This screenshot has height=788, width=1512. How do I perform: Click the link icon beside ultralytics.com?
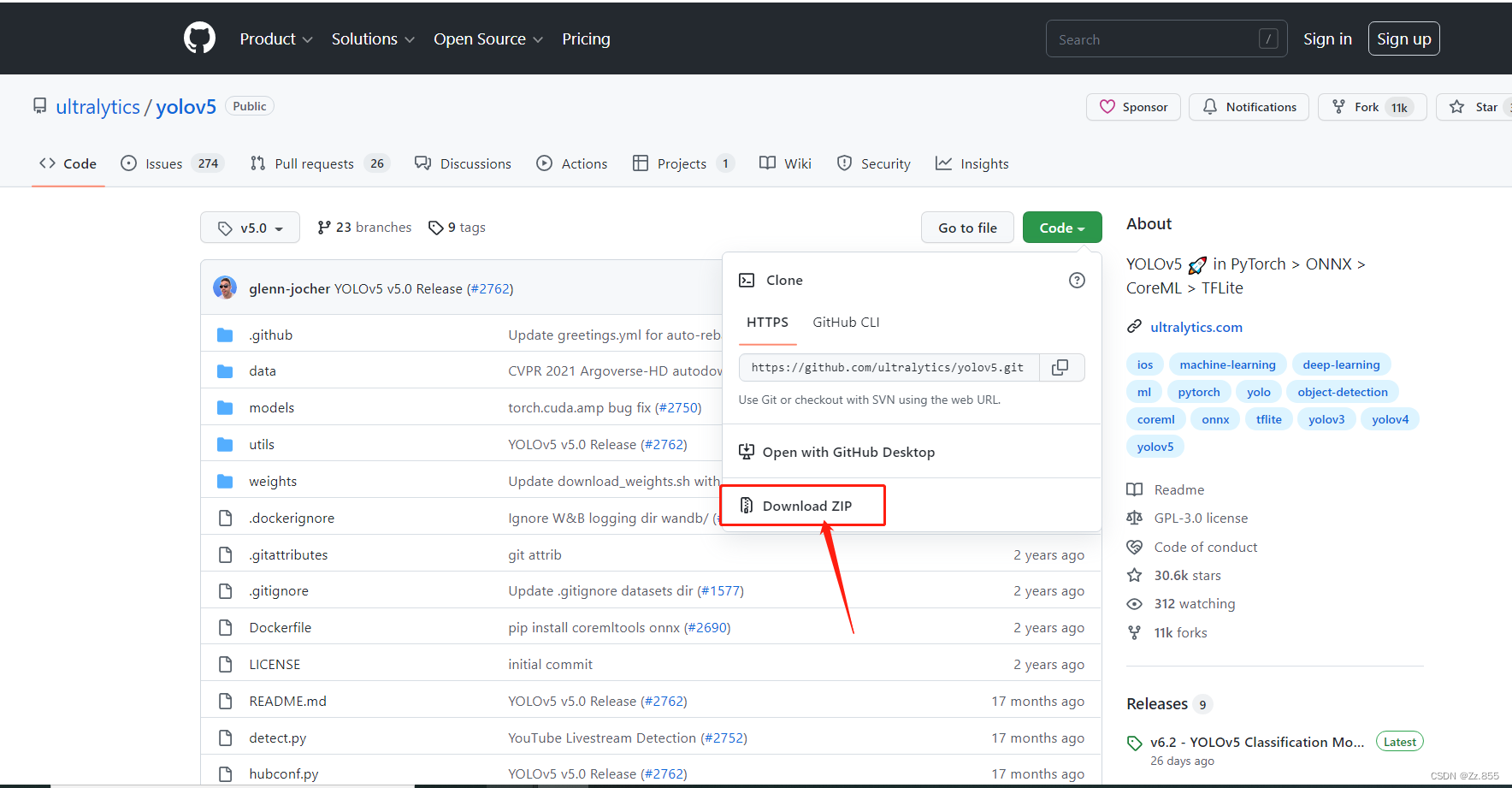(1134, 327)
